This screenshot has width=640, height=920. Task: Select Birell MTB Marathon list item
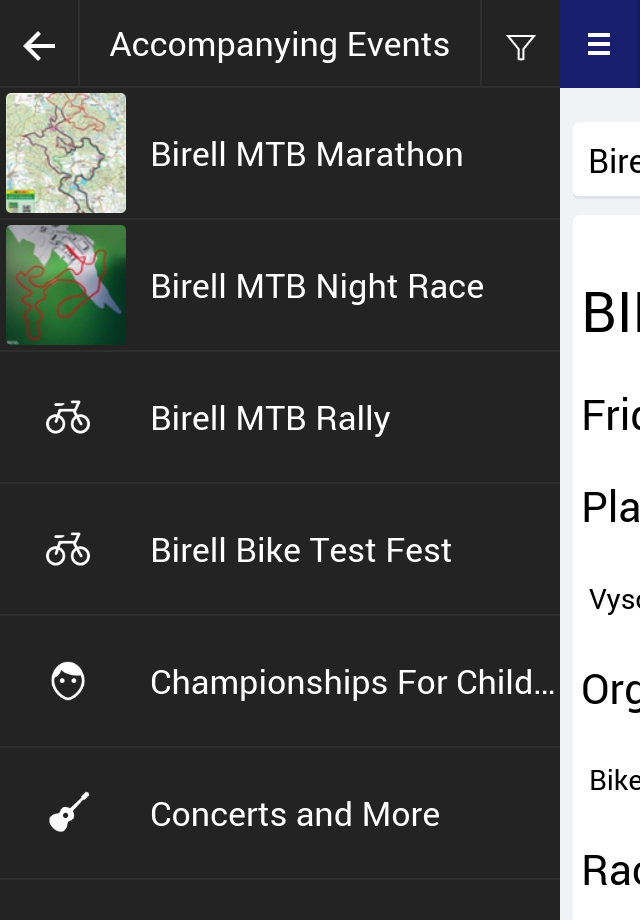click(280, 154)
